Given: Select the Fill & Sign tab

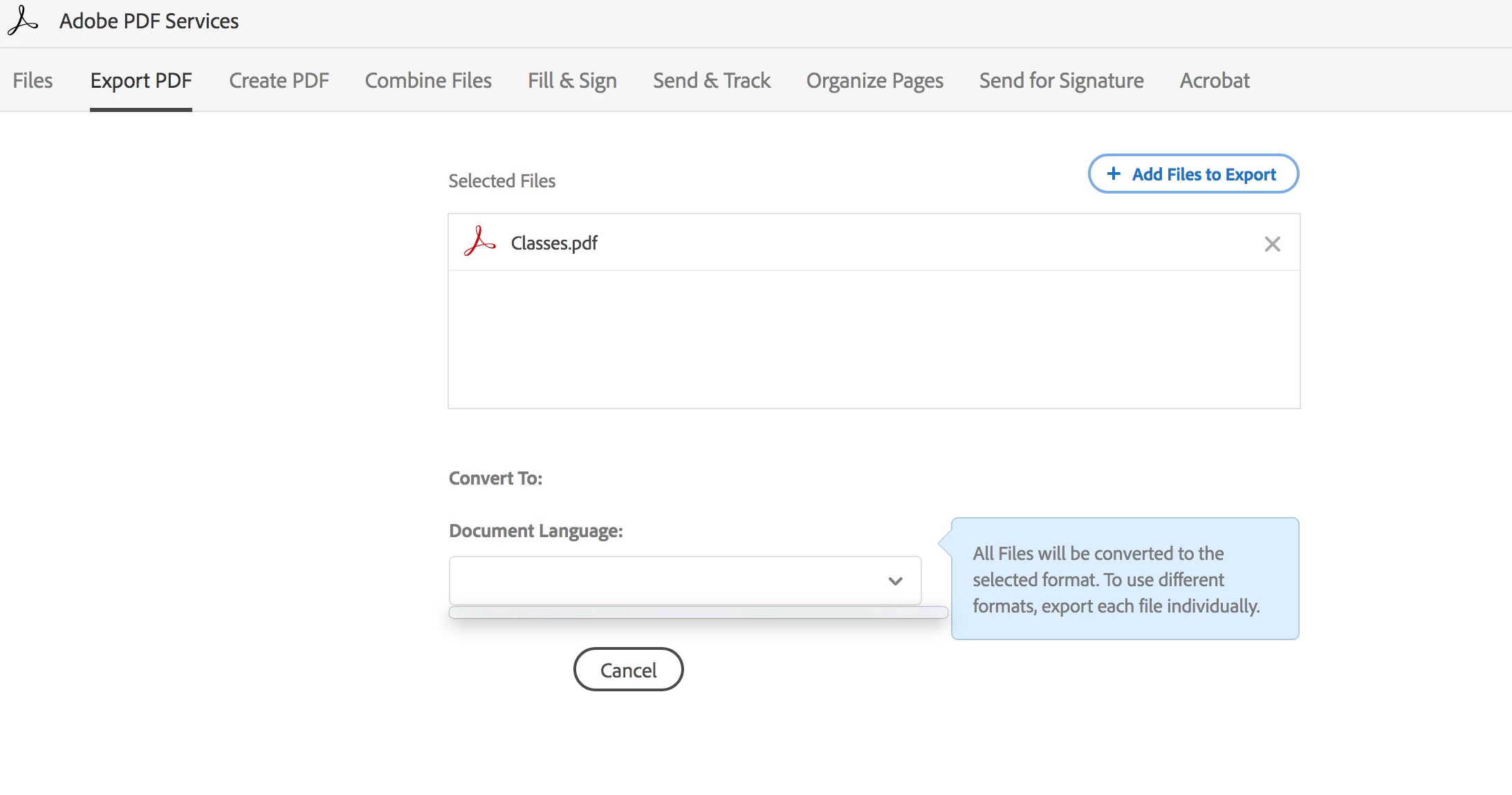Looking at the screenshot, I should click(x=572, y=81).
